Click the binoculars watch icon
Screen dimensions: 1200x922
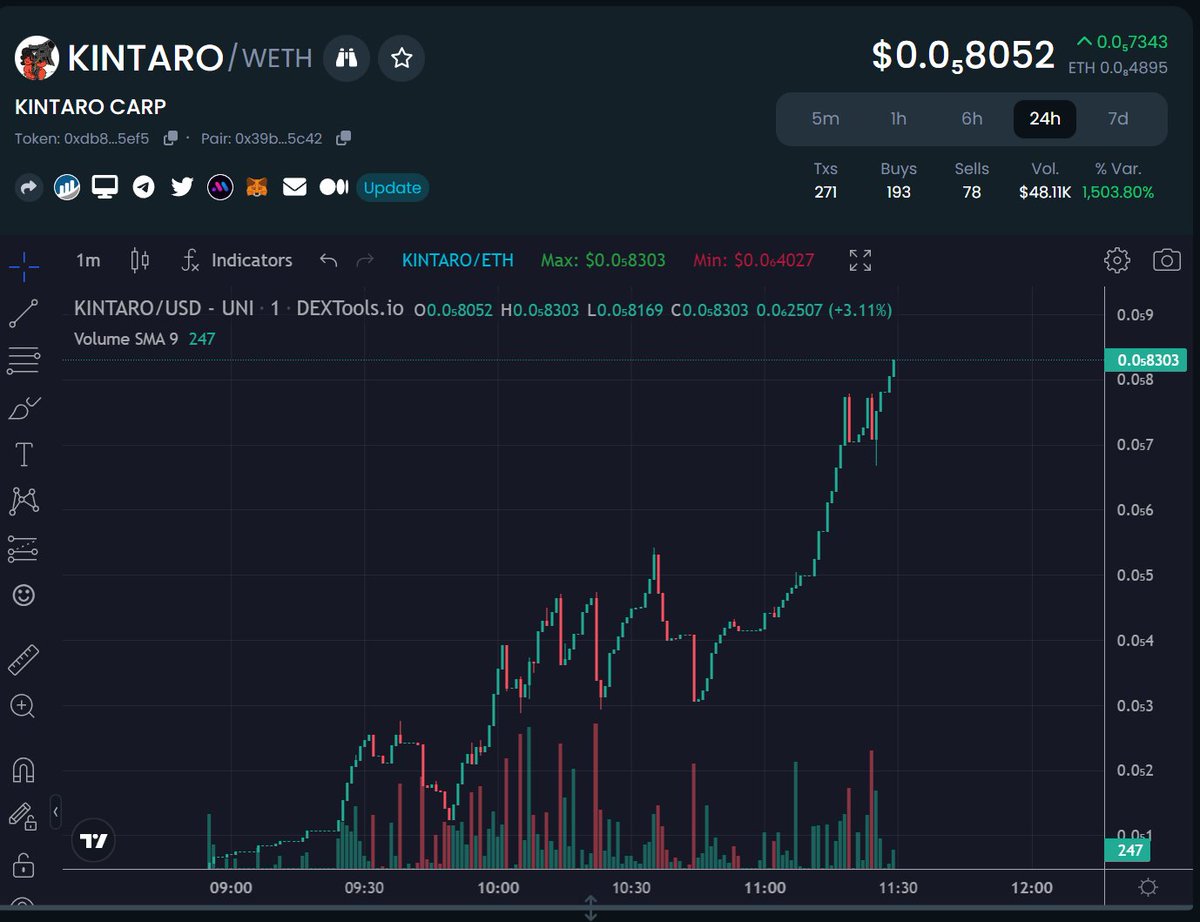click(347, 58)
